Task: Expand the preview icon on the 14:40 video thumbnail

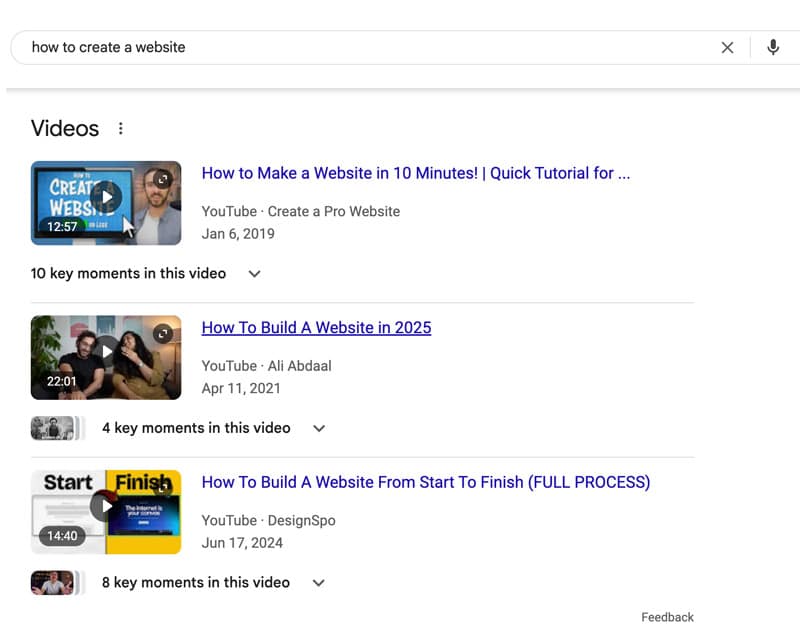Action: (x=163, y=488)
